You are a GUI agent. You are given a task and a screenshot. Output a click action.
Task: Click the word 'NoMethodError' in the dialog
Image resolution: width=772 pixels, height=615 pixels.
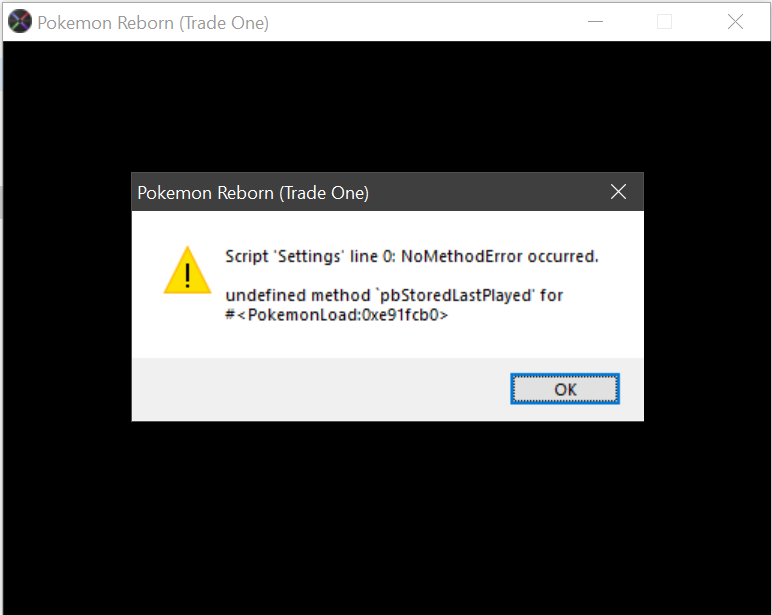point(461,257)
